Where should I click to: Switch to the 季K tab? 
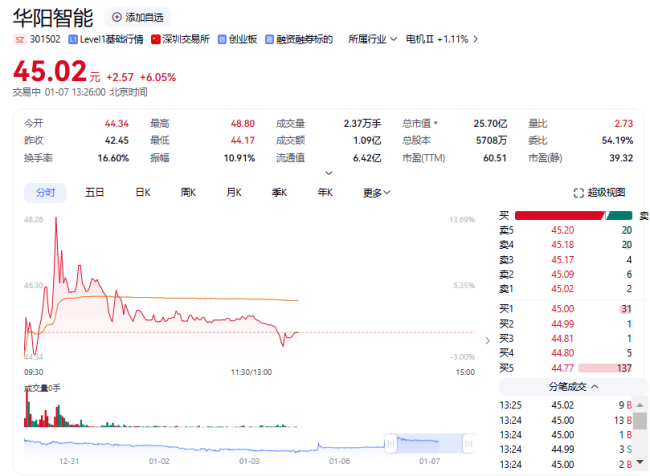tap(279, 192)
